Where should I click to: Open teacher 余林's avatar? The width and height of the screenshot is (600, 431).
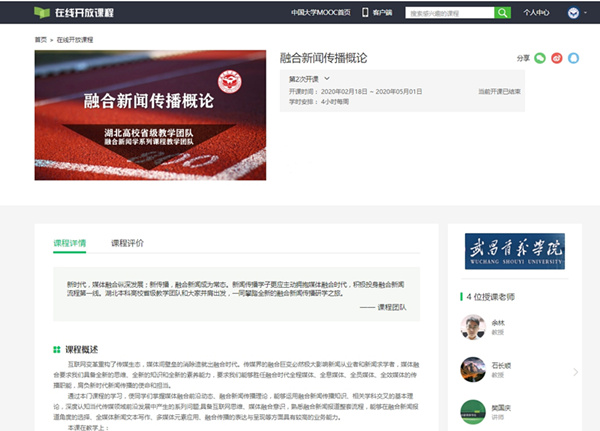click(x=473, y=327)
